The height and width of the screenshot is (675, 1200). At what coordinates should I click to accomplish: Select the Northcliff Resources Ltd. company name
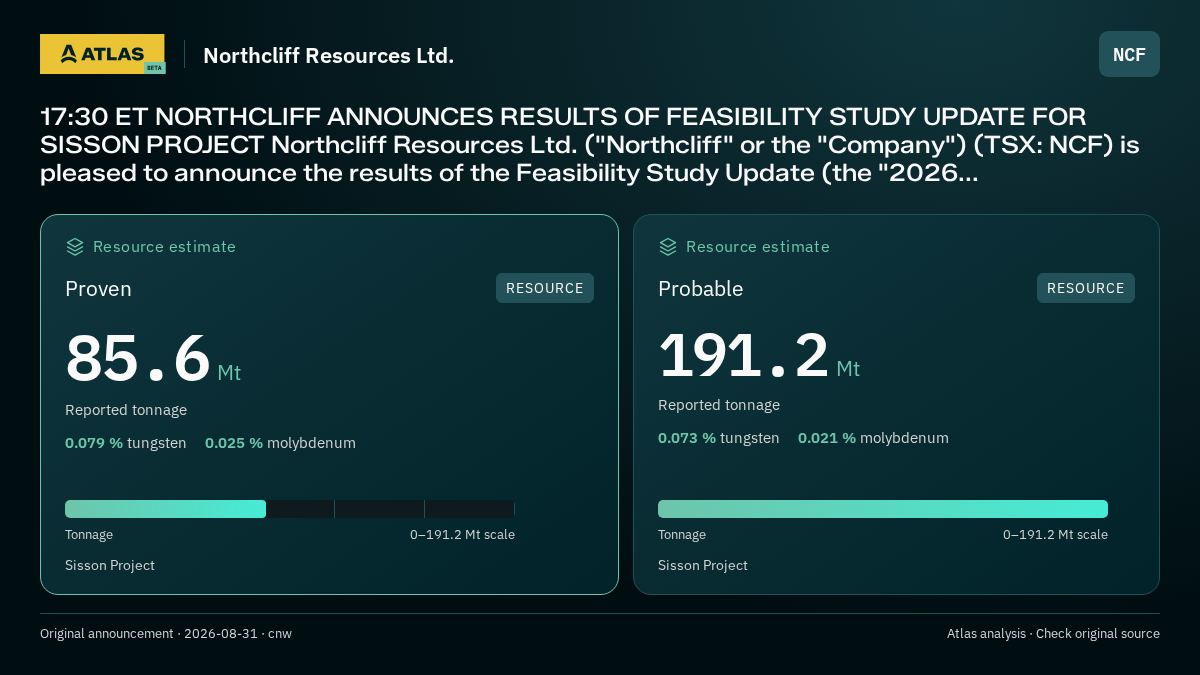pyautogui.click(x=329, y=55)
